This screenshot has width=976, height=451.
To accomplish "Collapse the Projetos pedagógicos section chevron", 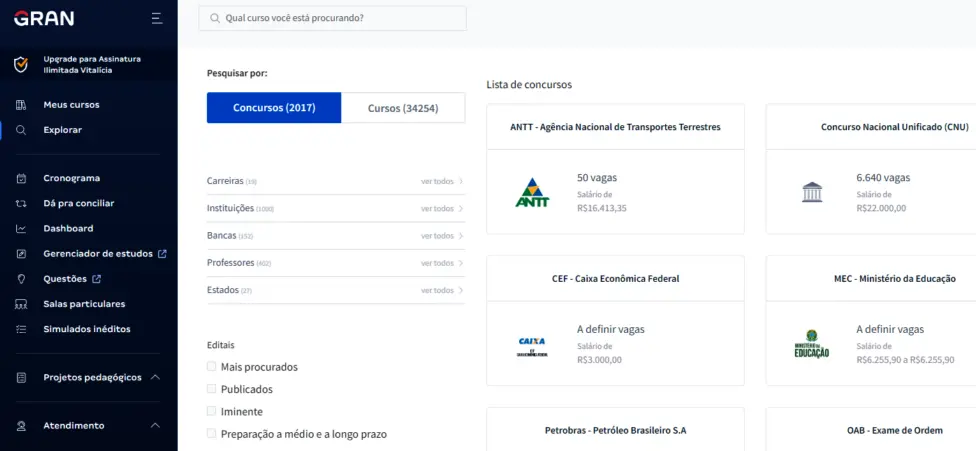I will coord(155,377).
